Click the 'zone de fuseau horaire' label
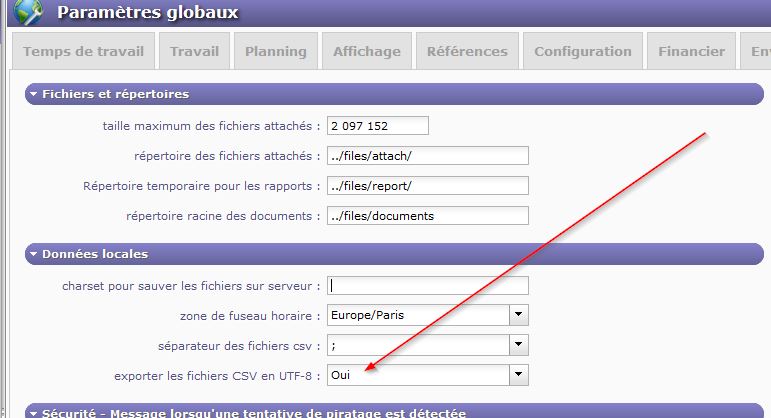 [x=250, y=316]
